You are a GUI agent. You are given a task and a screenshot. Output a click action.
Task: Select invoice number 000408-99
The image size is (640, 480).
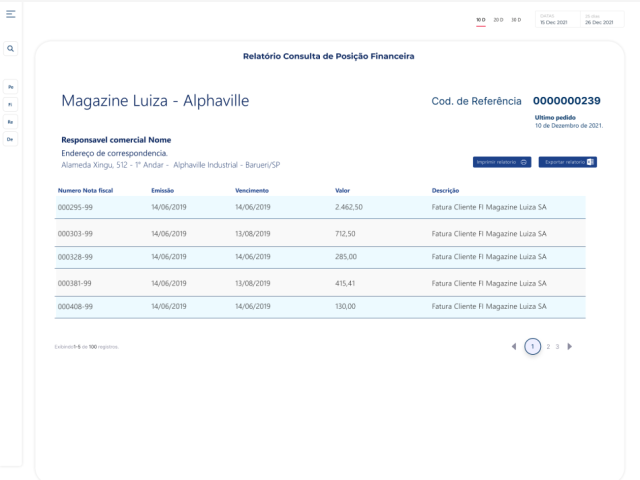coord(75,307)
